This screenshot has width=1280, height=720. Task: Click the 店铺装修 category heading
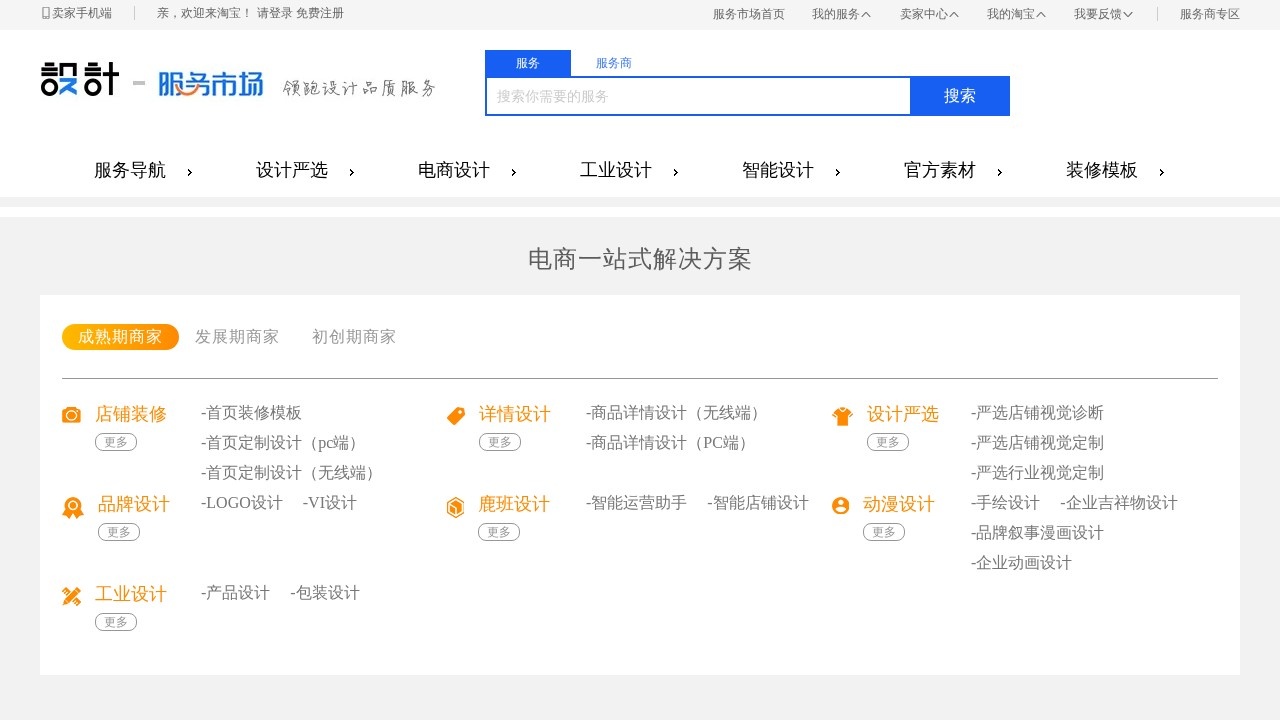point(131,414)
